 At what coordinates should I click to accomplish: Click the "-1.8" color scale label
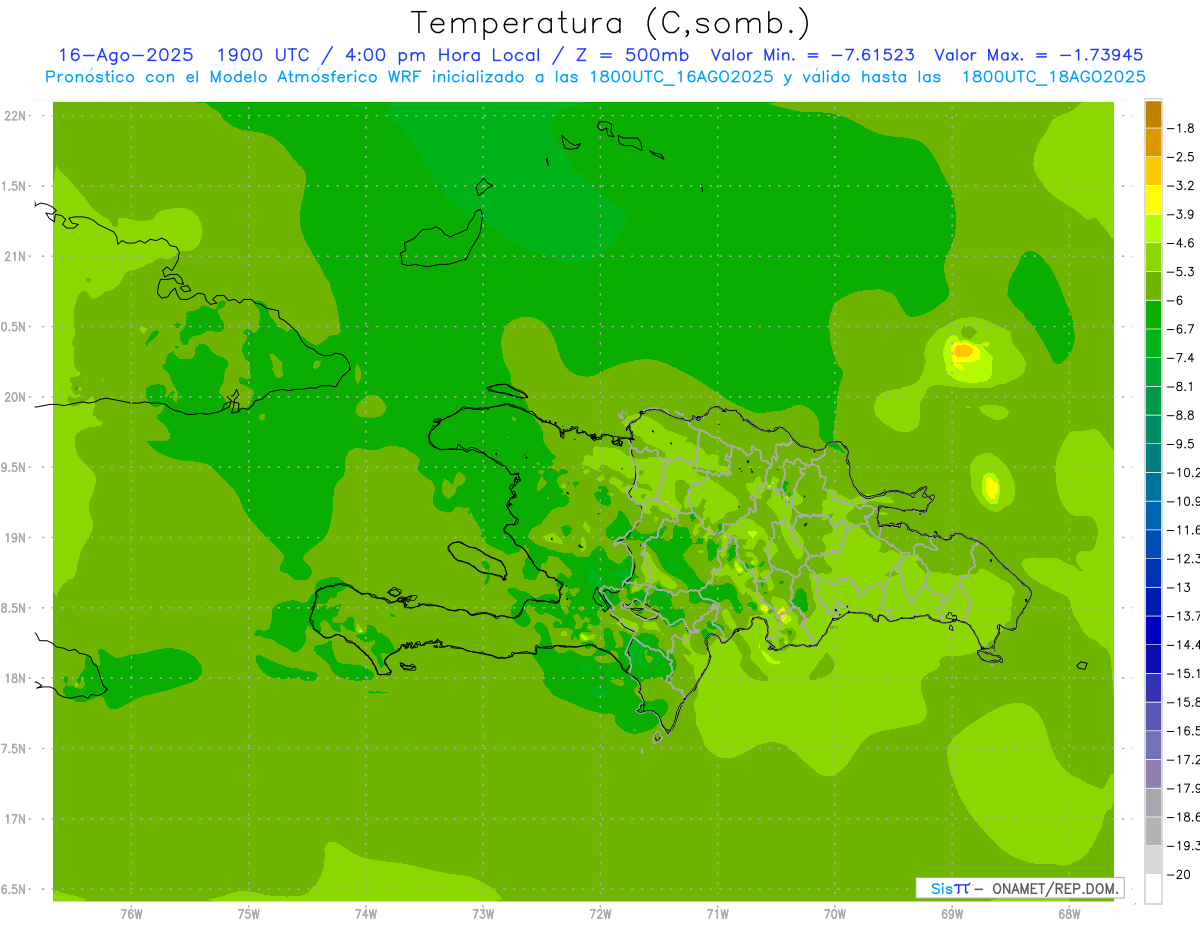pyautogui.click(x=1181, y=128)
